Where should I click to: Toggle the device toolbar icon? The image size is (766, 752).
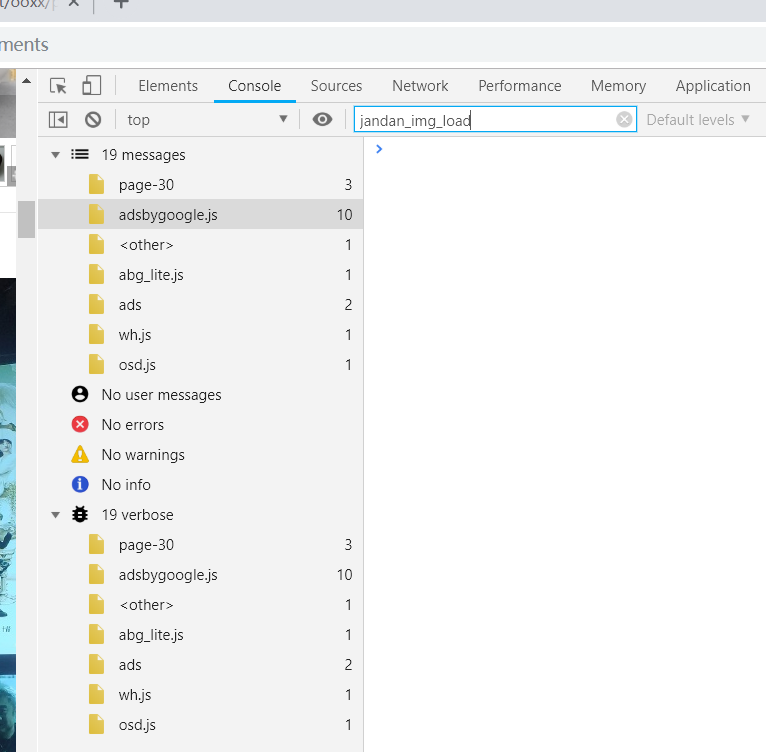[x=92, y=86]
